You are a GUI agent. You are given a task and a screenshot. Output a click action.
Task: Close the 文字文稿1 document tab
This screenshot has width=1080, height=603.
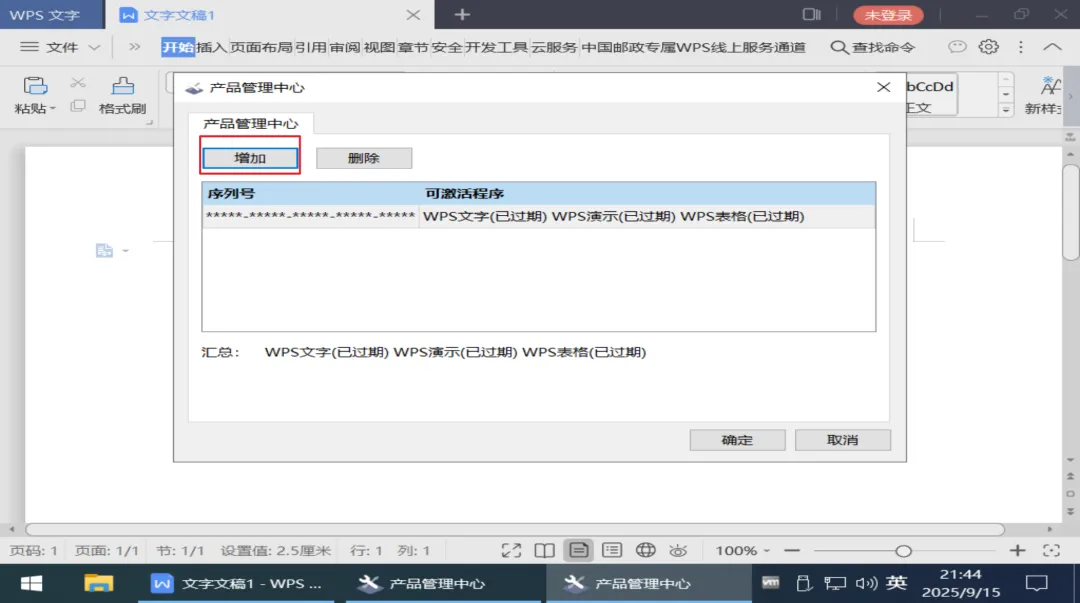tap(413, 14)
